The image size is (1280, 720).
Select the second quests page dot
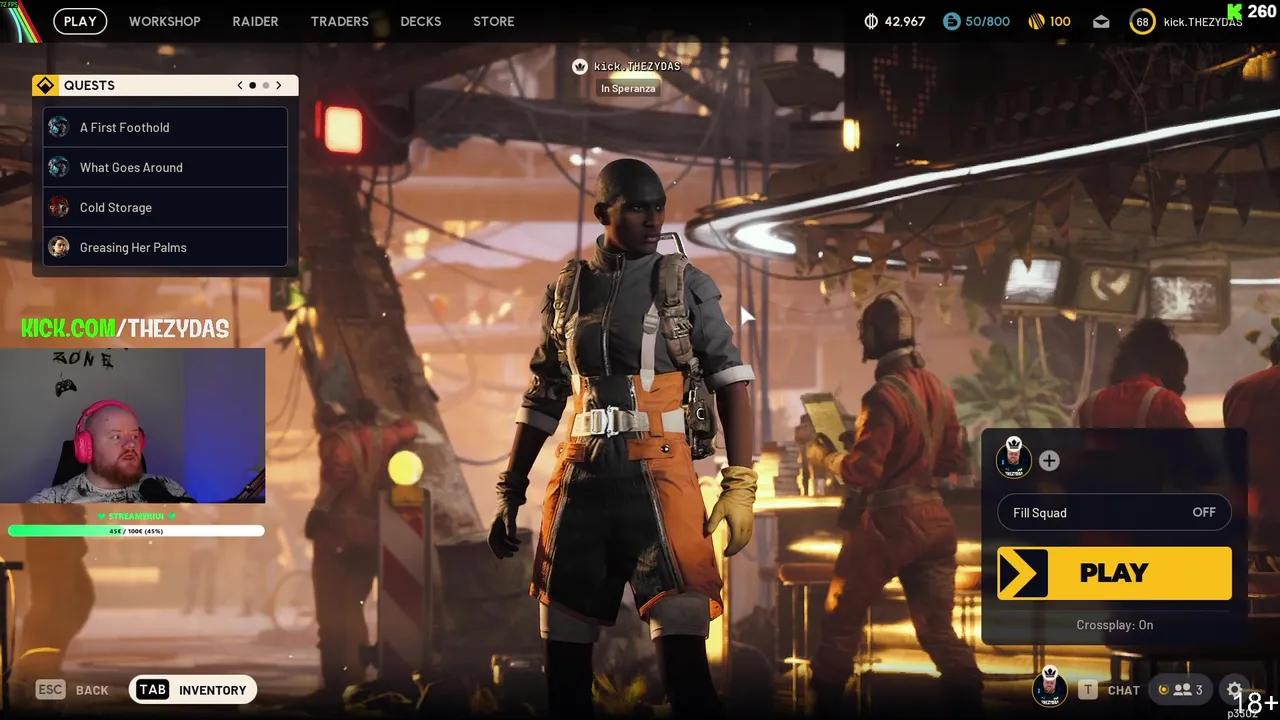(x=265, y=85)
